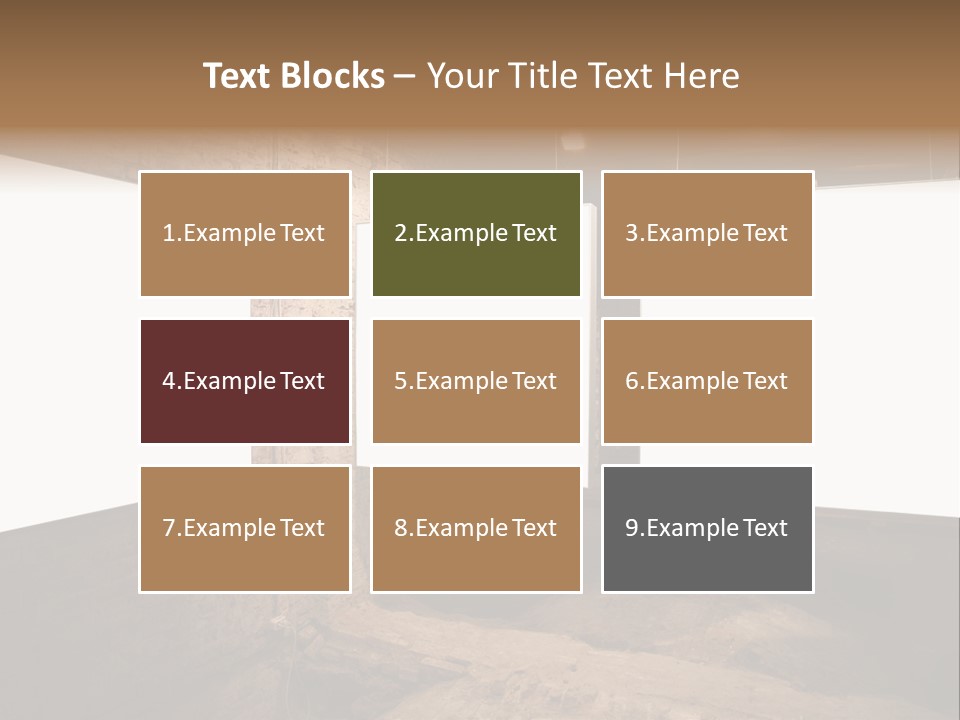This screenshot has width=960, height=720.
Task: Pick the 8.Example Text block
Action: click(x=476, y=529)
